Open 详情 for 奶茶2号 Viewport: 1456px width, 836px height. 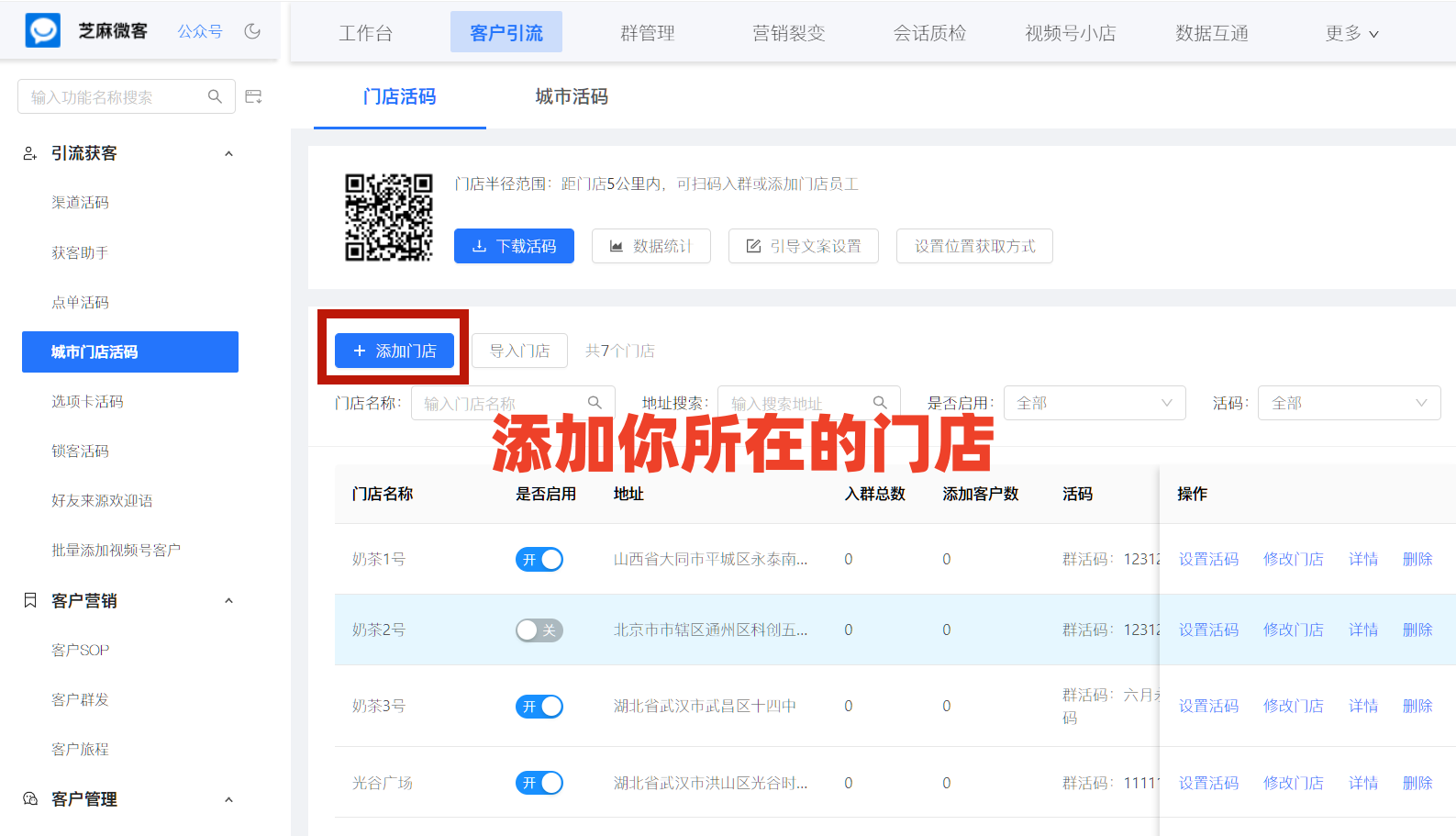pos(1363,630)
